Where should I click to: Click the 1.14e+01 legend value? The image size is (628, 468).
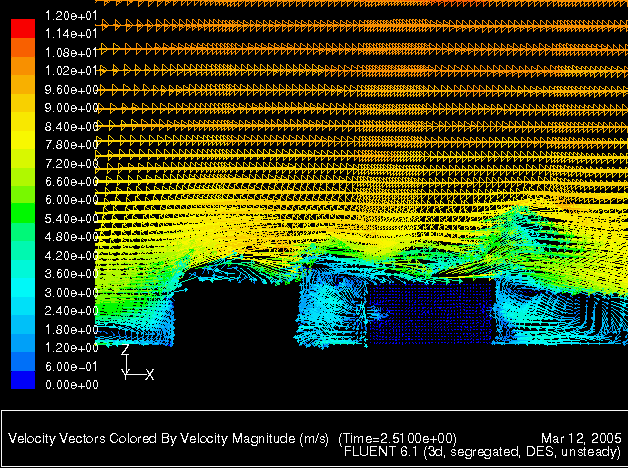71,34
